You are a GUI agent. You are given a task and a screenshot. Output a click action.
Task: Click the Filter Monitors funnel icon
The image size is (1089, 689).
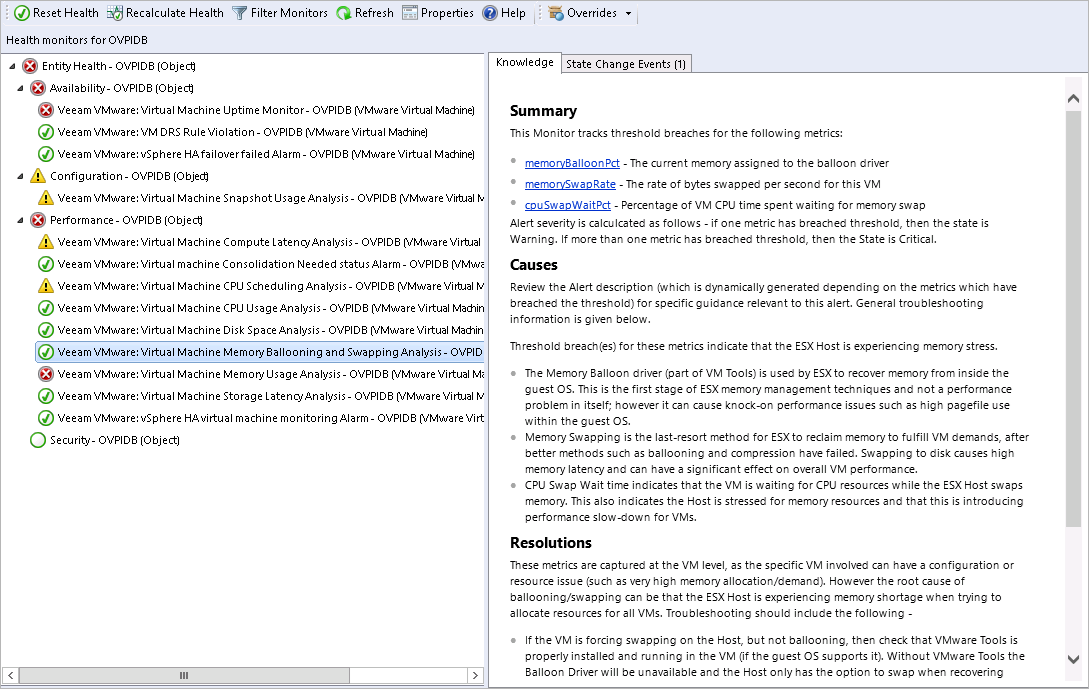240,13
